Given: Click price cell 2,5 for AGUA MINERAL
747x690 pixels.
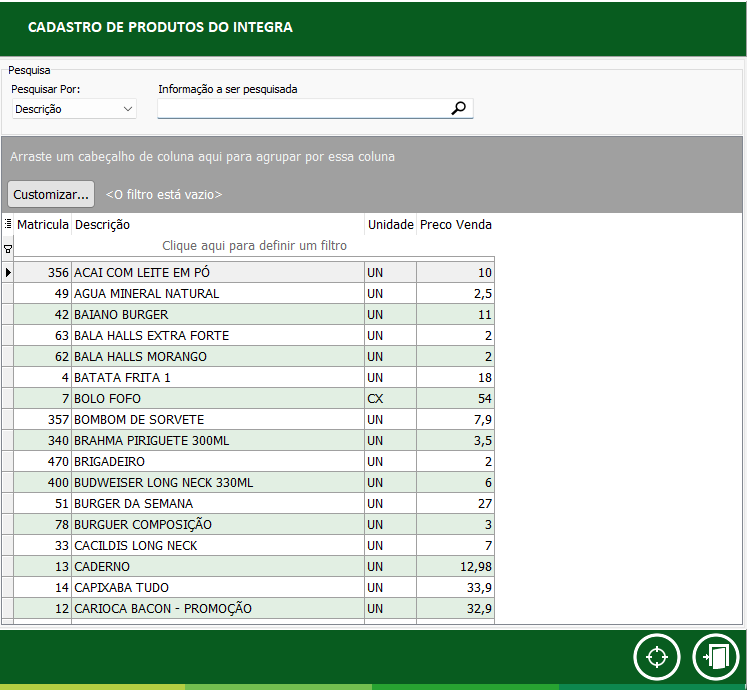Looking at the screenshot, I should (x=455, y=294).
